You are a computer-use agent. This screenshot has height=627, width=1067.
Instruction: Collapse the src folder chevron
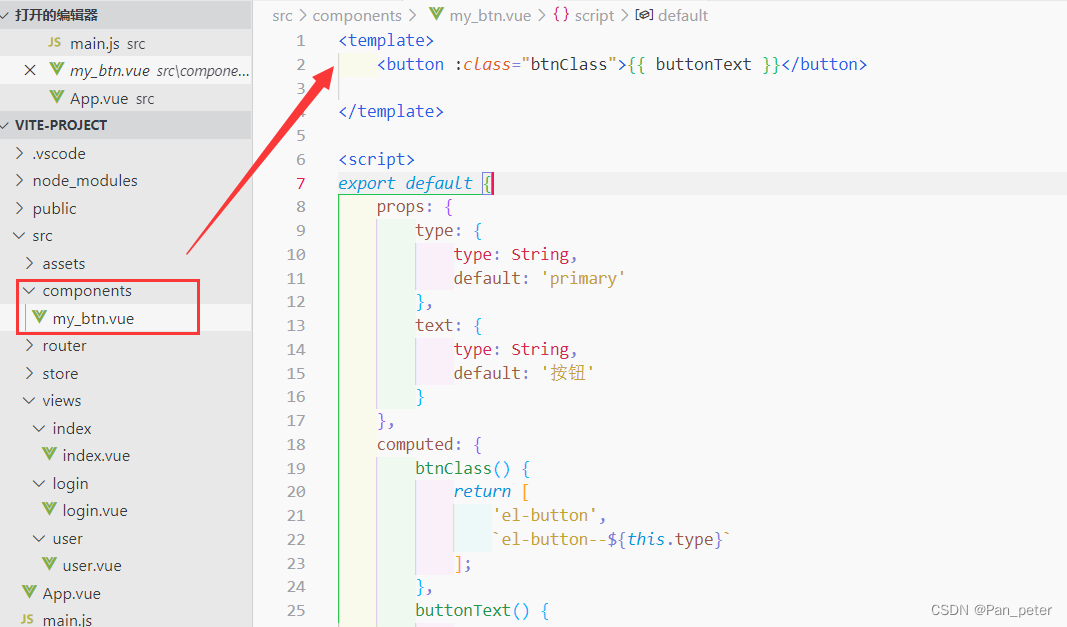[19, 236]
